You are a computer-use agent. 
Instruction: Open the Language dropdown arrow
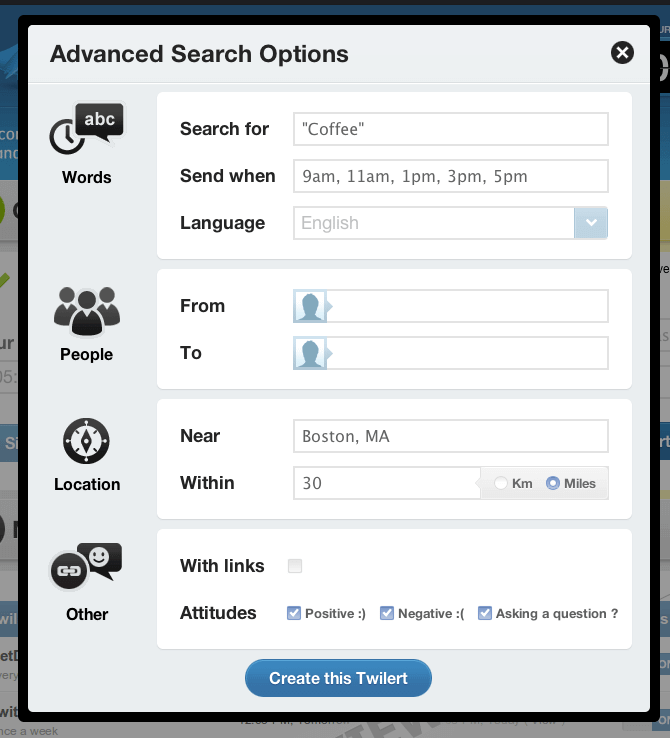point(591,223)
